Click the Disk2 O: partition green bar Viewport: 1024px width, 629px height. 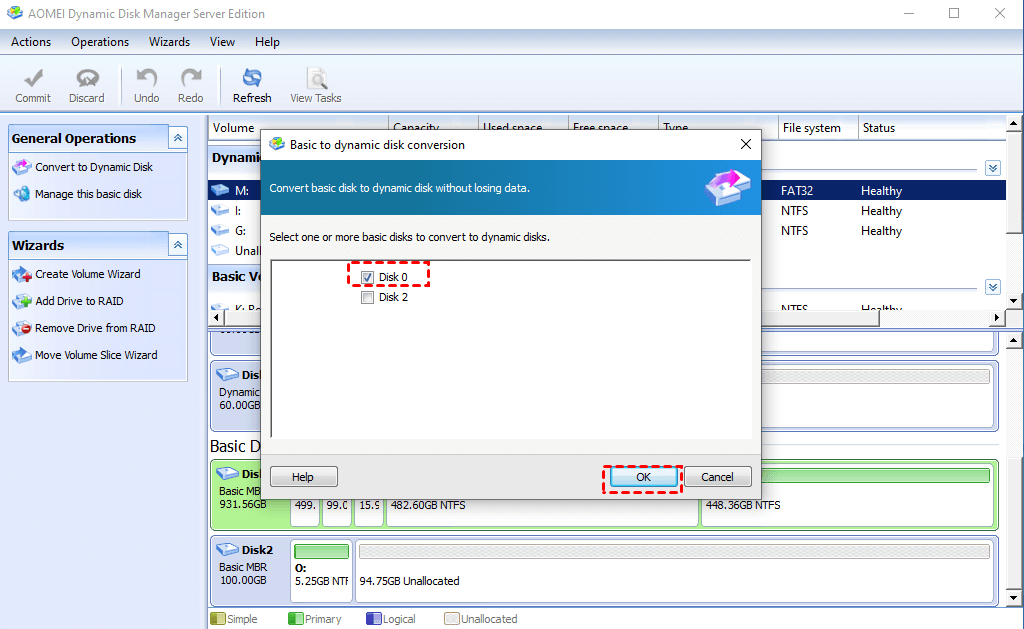pyautogui.click(x=321, y=551)
